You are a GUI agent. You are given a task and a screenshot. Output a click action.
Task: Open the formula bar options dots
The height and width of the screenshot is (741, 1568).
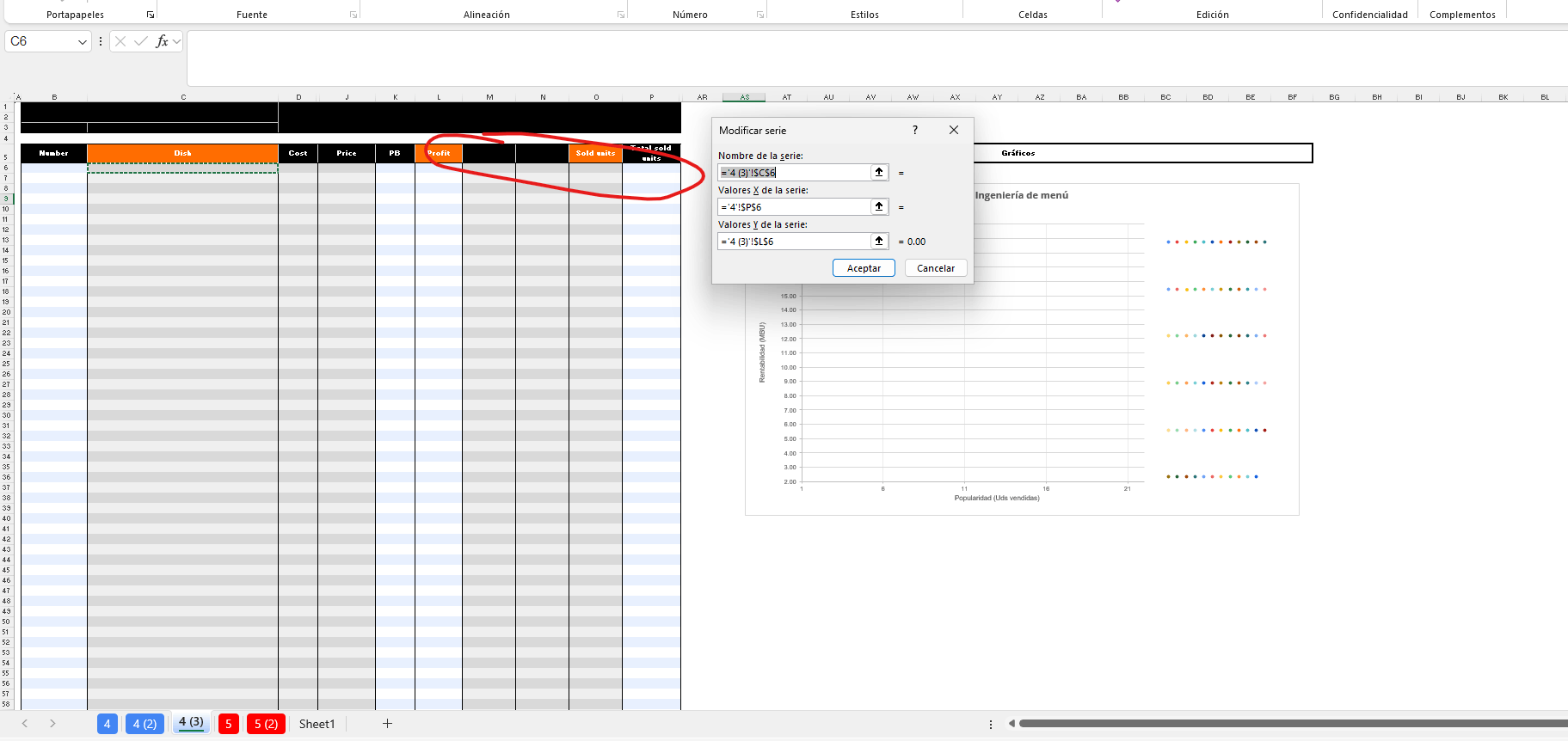101,41
